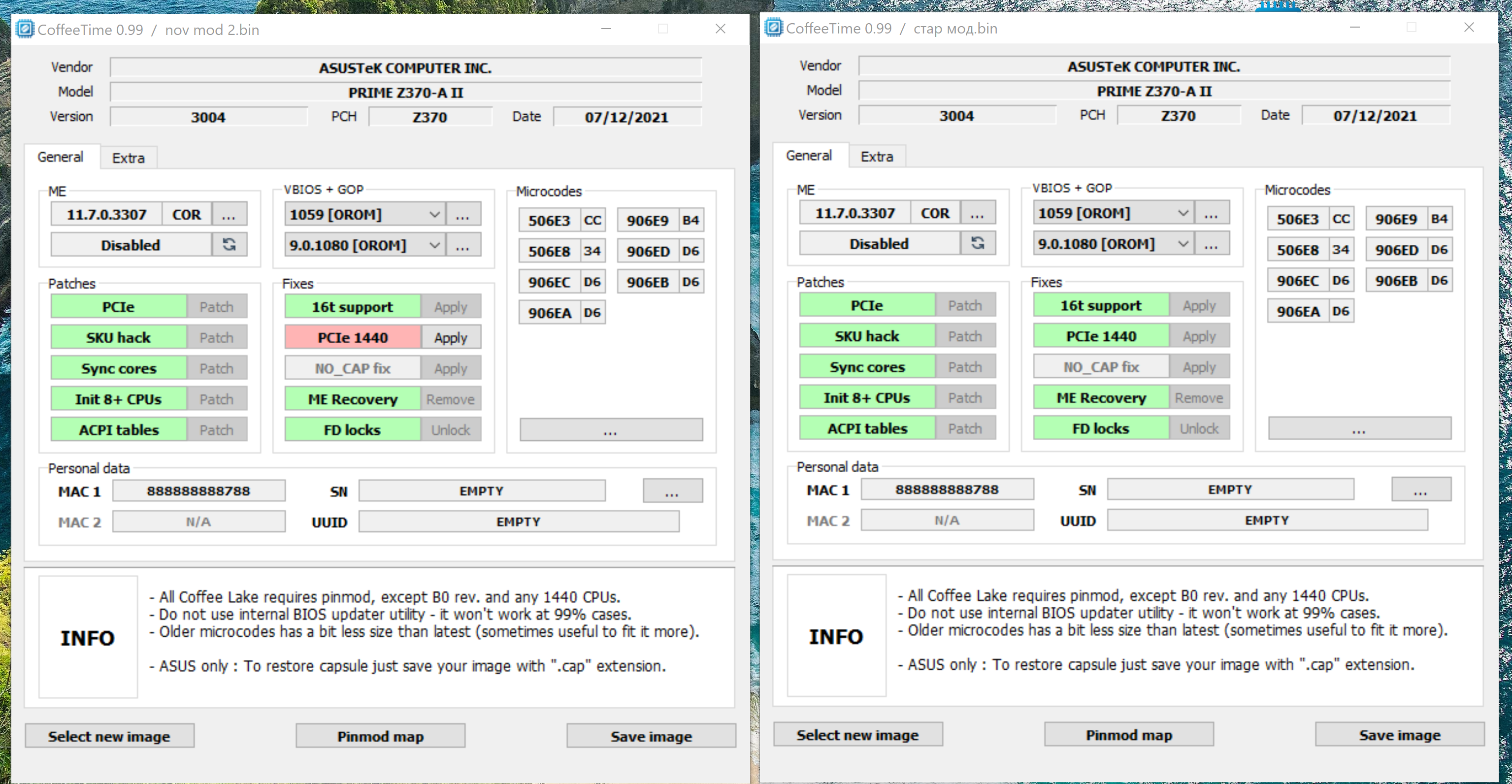Screen dimensions: 1512x784
Task: Click Personal data ellipsis button in left window
Action: pos(672,491)
